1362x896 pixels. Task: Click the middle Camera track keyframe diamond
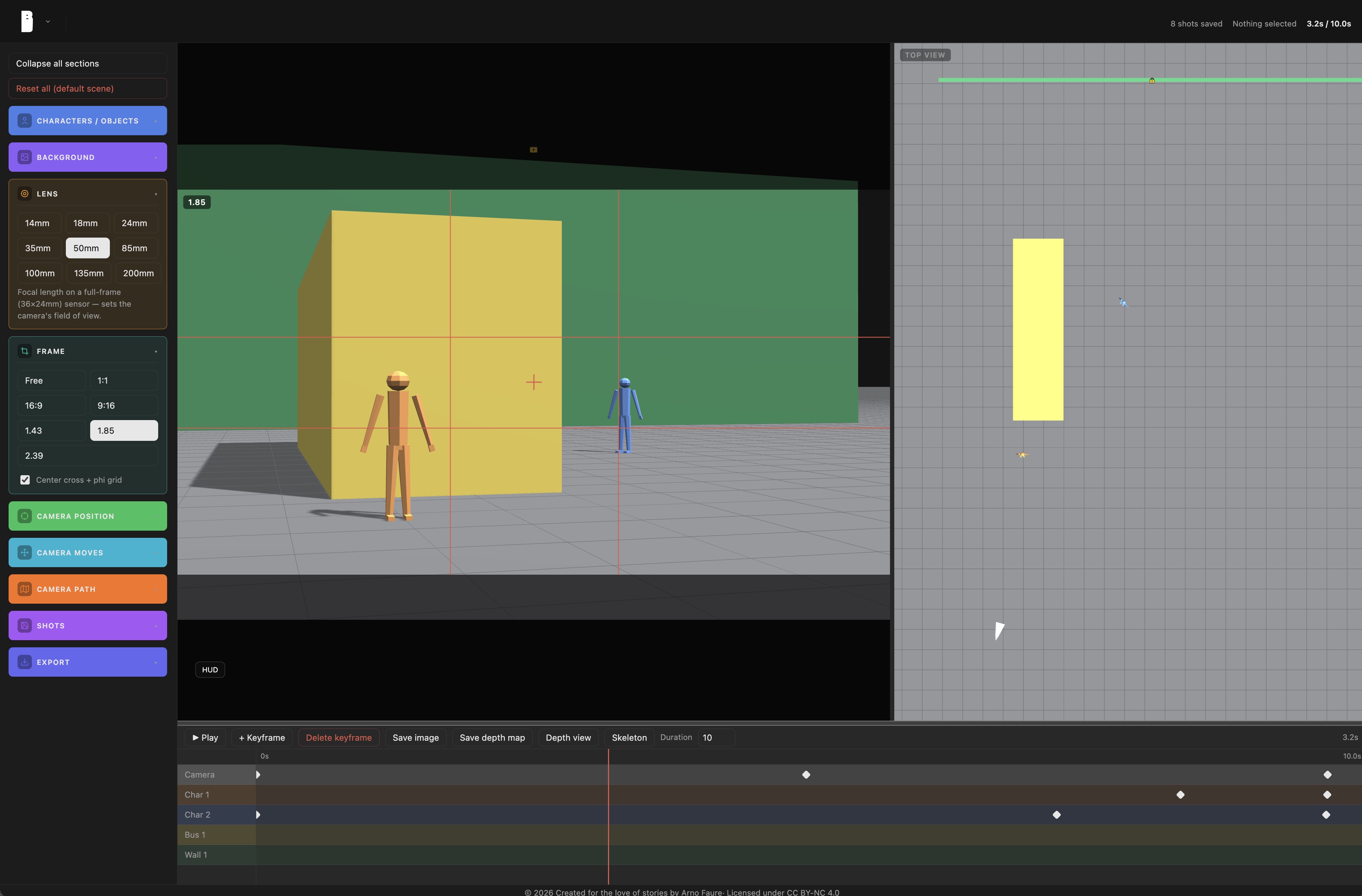[x=806, y=775]
